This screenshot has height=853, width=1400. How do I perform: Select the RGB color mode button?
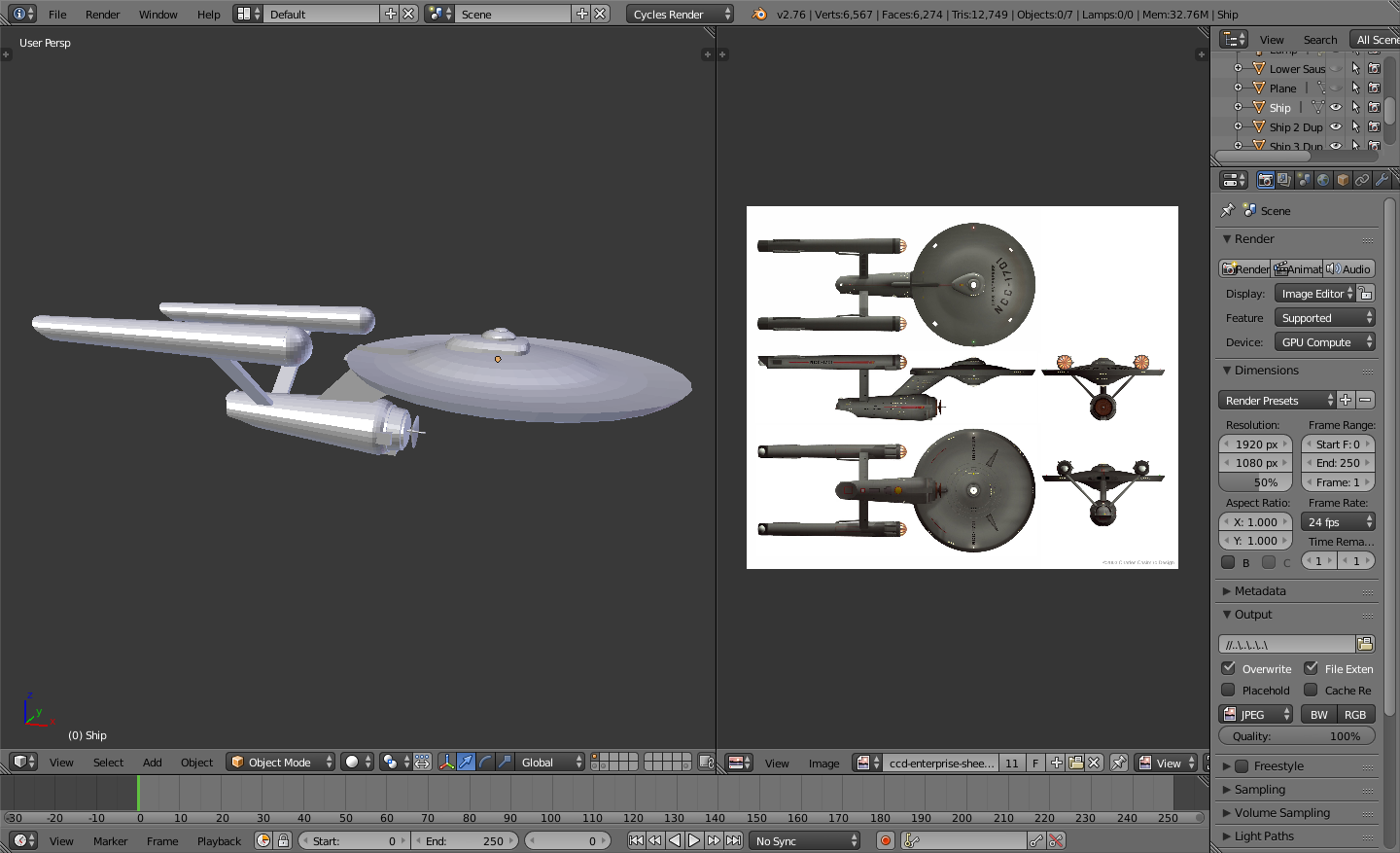(x=1356, y=714)
